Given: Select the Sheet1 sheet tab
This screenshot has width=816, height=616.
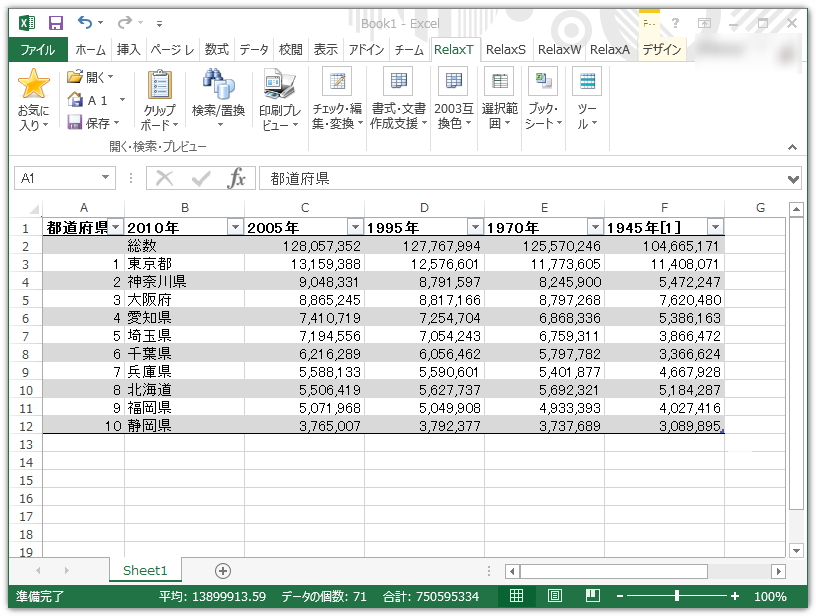Looking at the screenshot, I should point(145,571).
